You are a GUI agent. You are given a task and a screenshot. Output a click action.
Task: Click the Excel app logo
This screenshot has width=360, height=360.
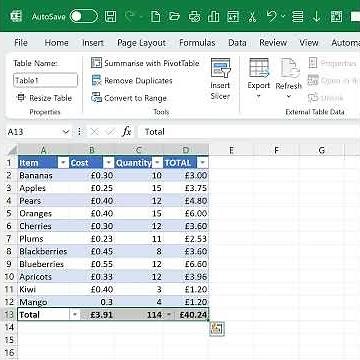click(x=16, y=16)
